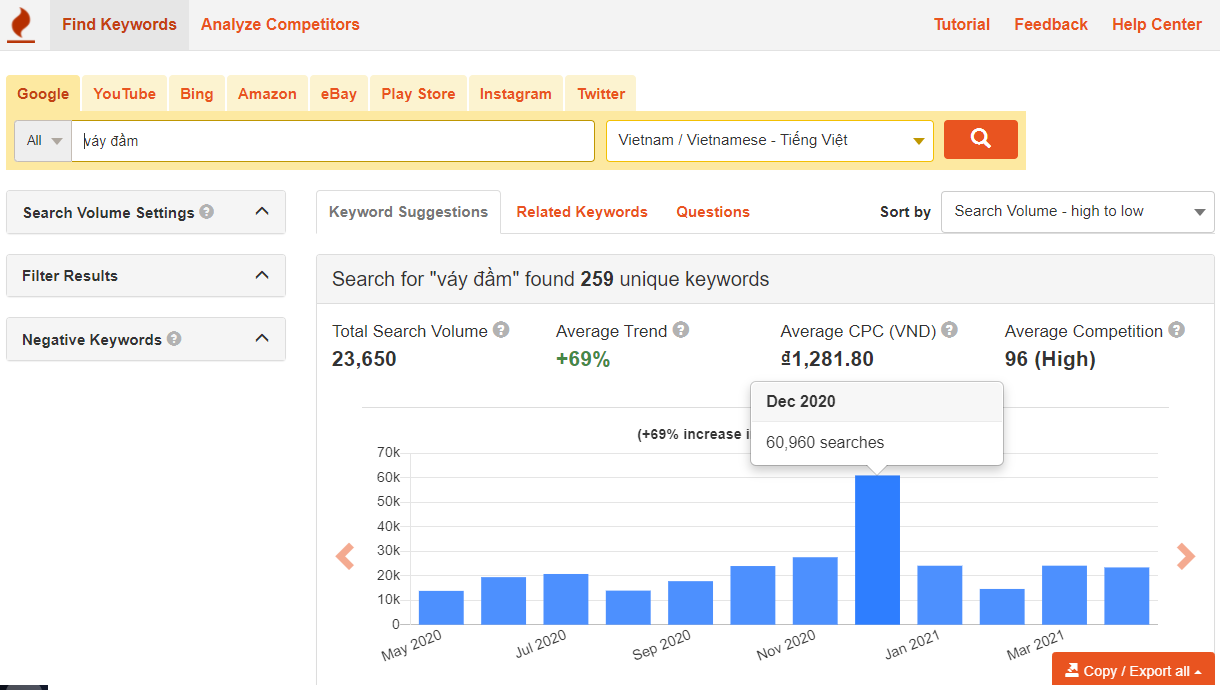This screenshot has width=1220, height=690.
Task: Click the +69% average trend value
Action: point(583,359)
